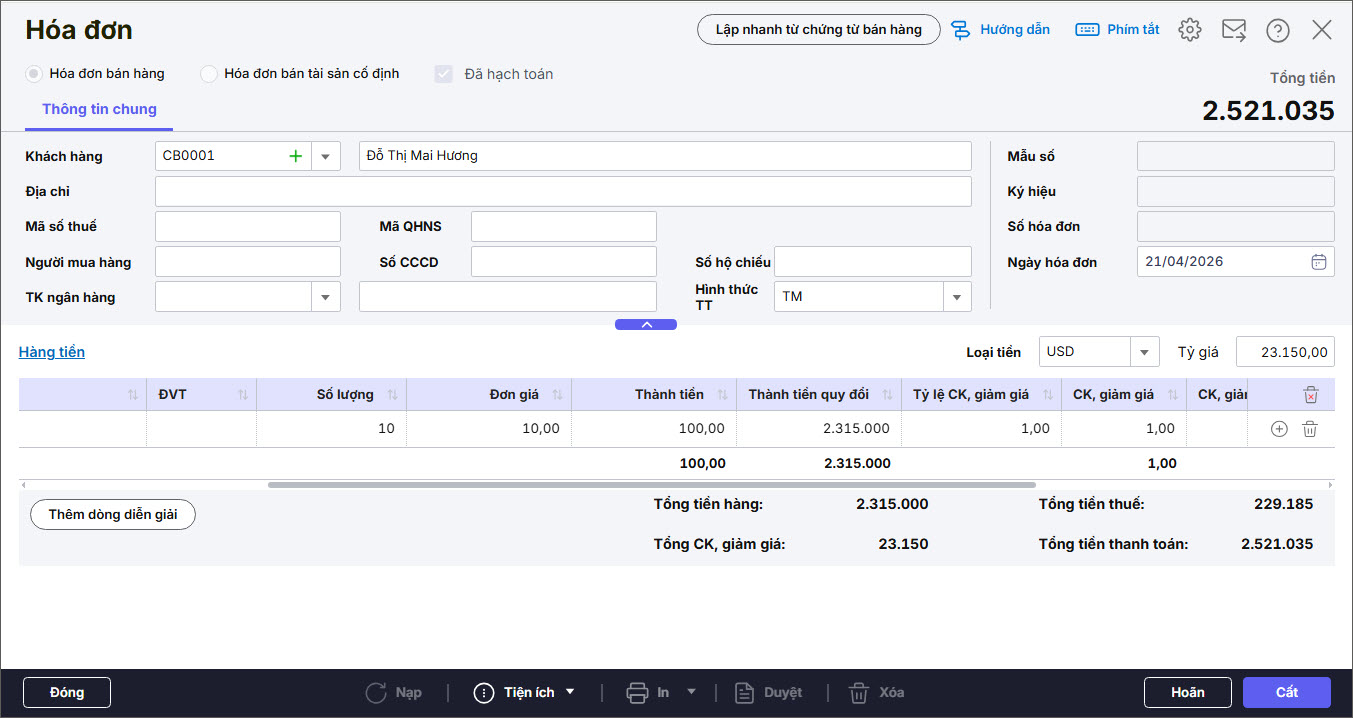Click the table horizontal scrollbar

point(650,485)
